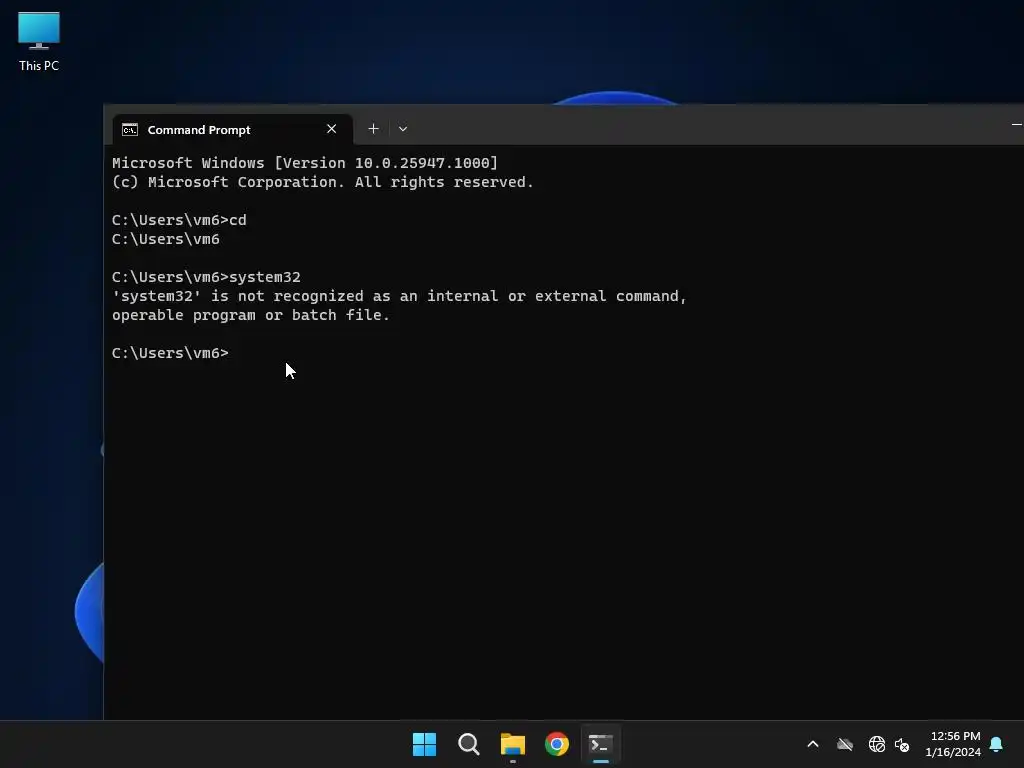Open the Windows Start menu
1024x768 pixels.
[424, 744]
